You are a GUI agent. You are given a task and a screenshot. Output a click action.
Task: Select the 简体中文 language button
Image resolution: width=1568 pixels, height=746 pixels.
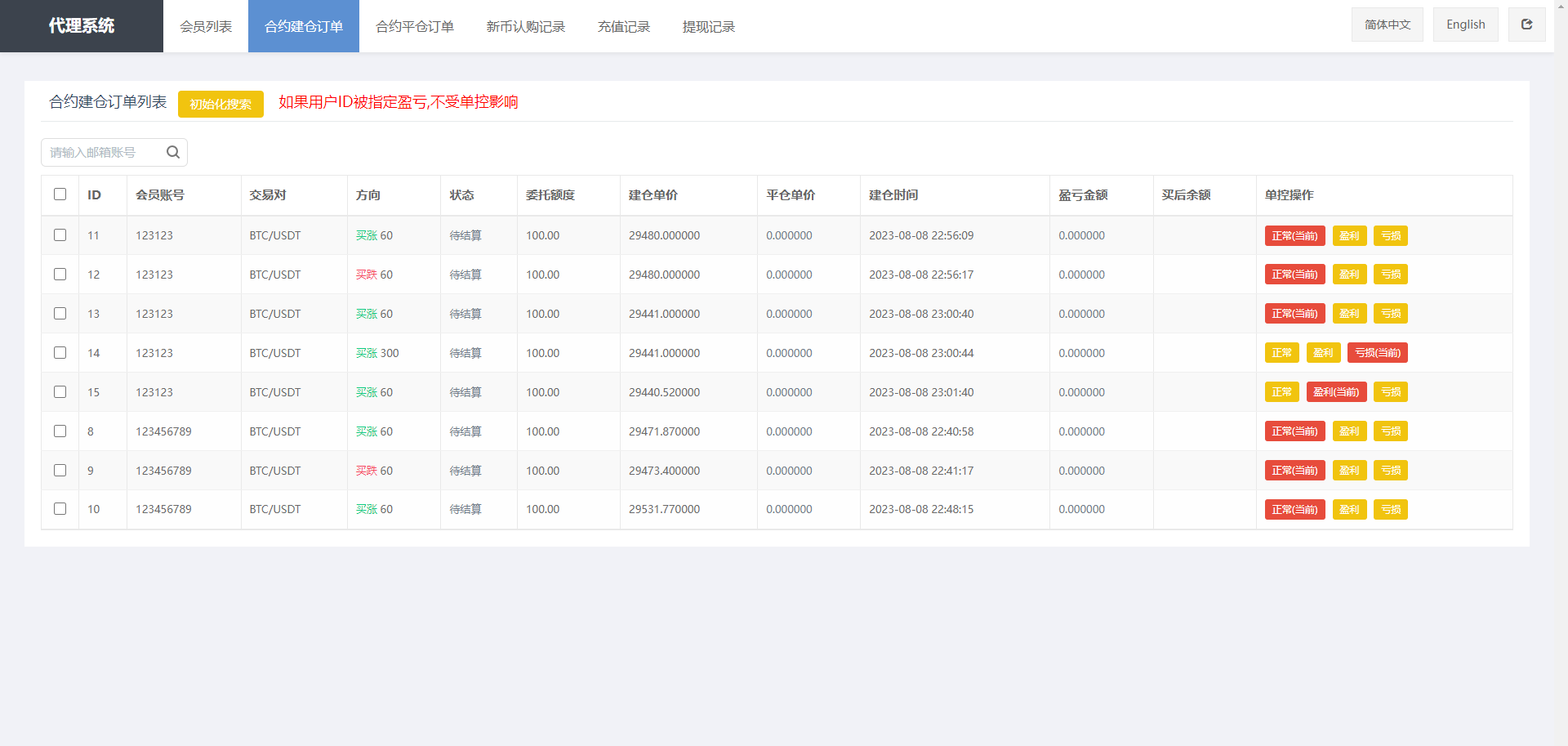click(1387, 25)
